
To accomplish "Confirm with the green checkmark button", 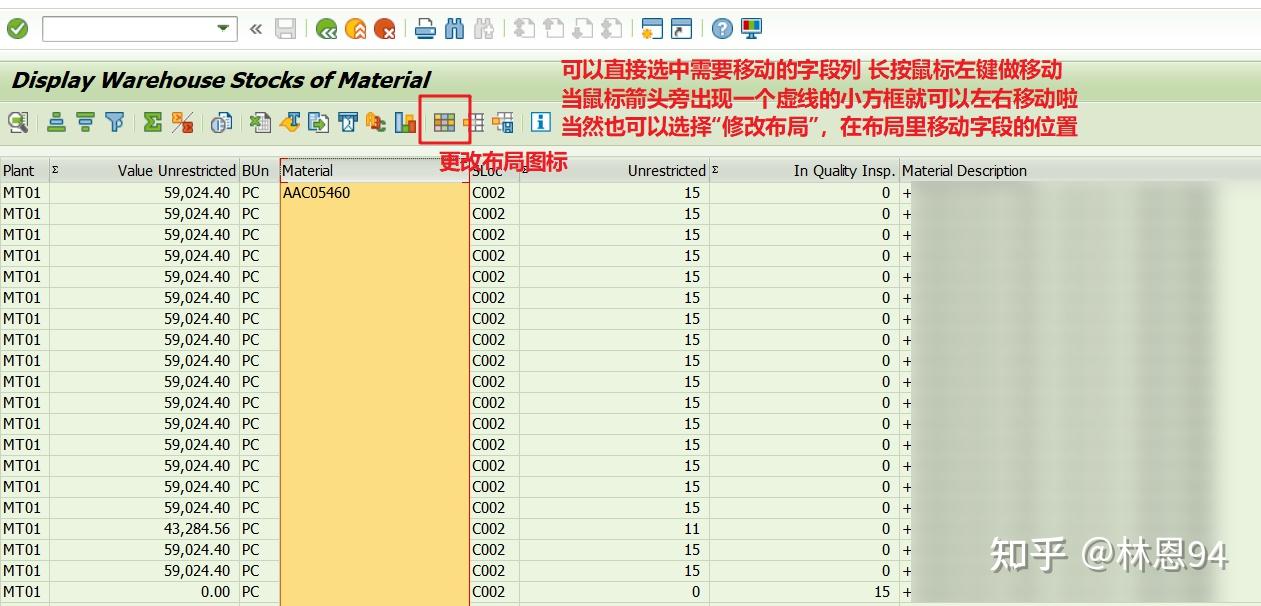I will 18,29.
